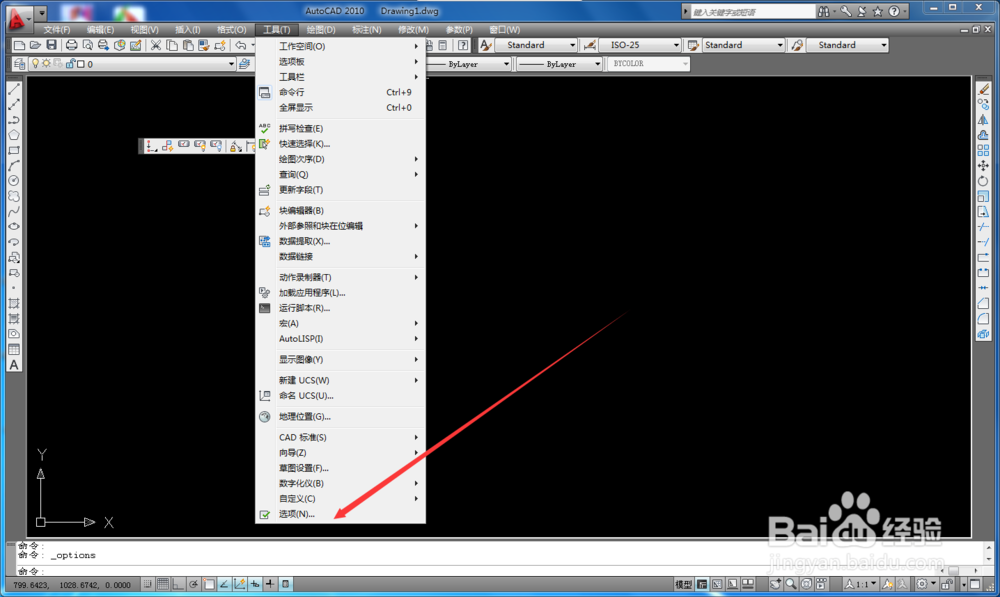Click the Plot print icon
The height and width of the screenshot is (597, 1000).
point(71,45)
